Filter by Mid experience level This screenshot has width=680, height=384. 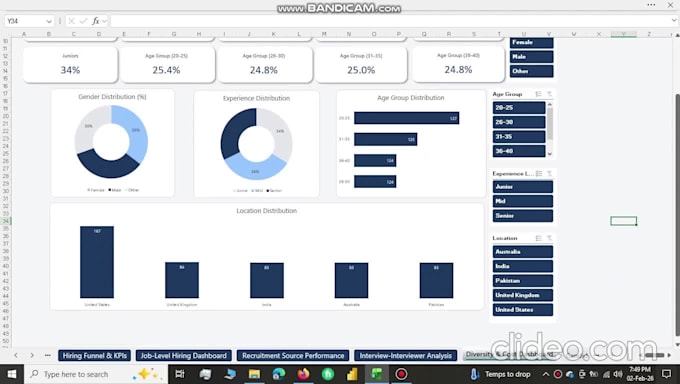[523, 201]
